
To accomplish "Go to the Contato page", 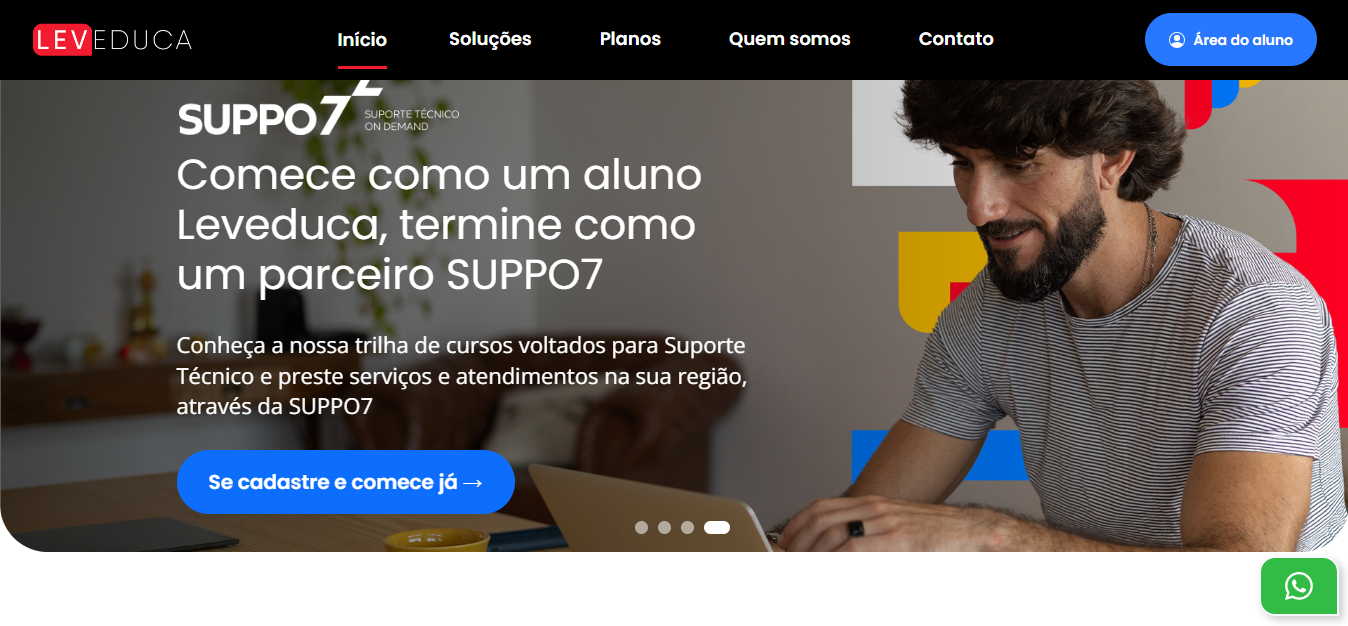I will coord(956,39).
